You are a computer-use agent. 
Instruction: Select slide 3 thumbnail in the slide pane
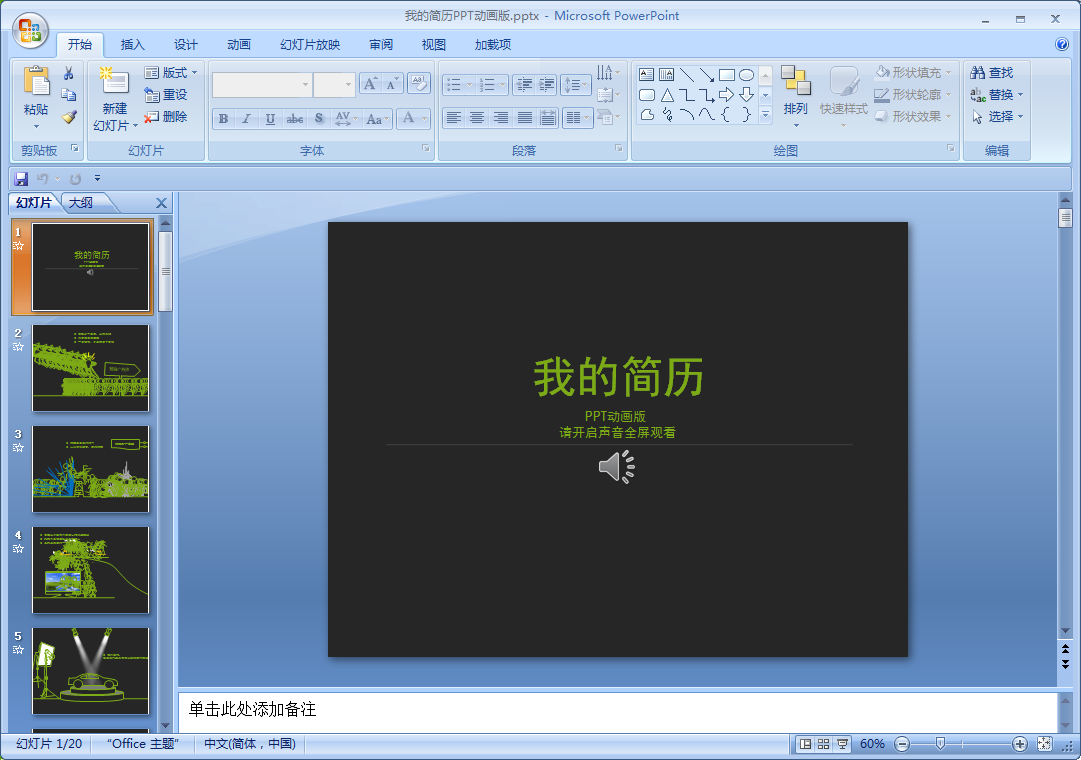point(90,468)
